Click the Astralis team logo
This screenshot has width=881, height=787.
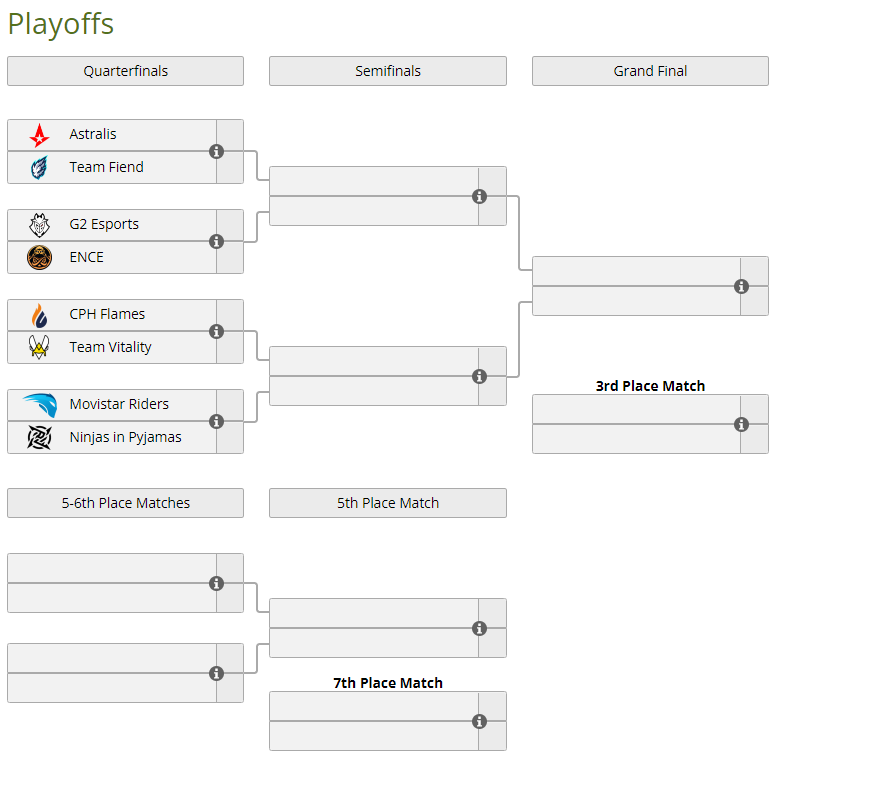(x=39, y=135)
